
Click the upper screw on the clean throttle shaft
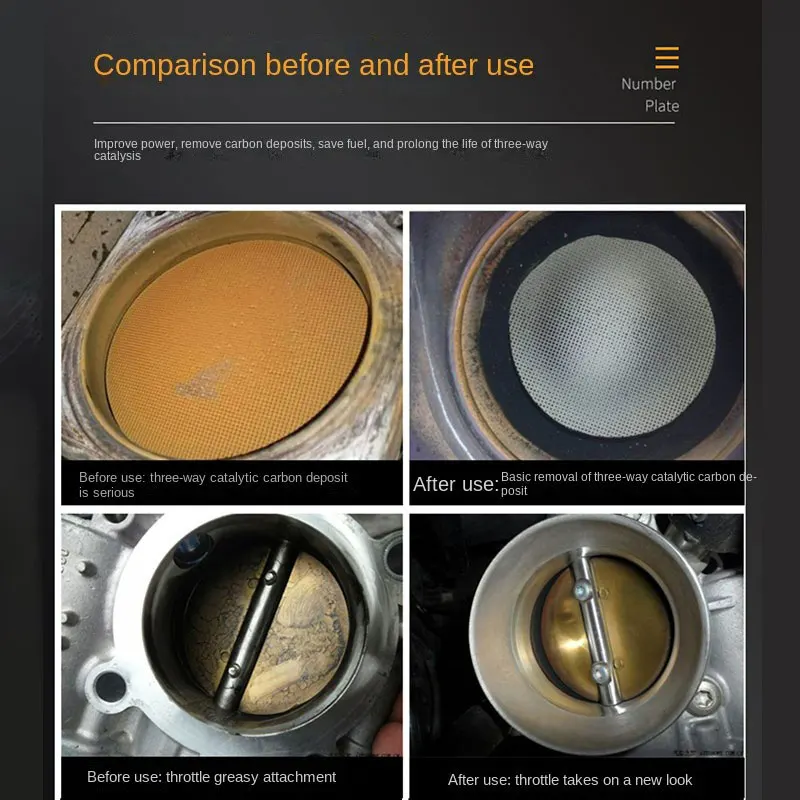(582, 590)
